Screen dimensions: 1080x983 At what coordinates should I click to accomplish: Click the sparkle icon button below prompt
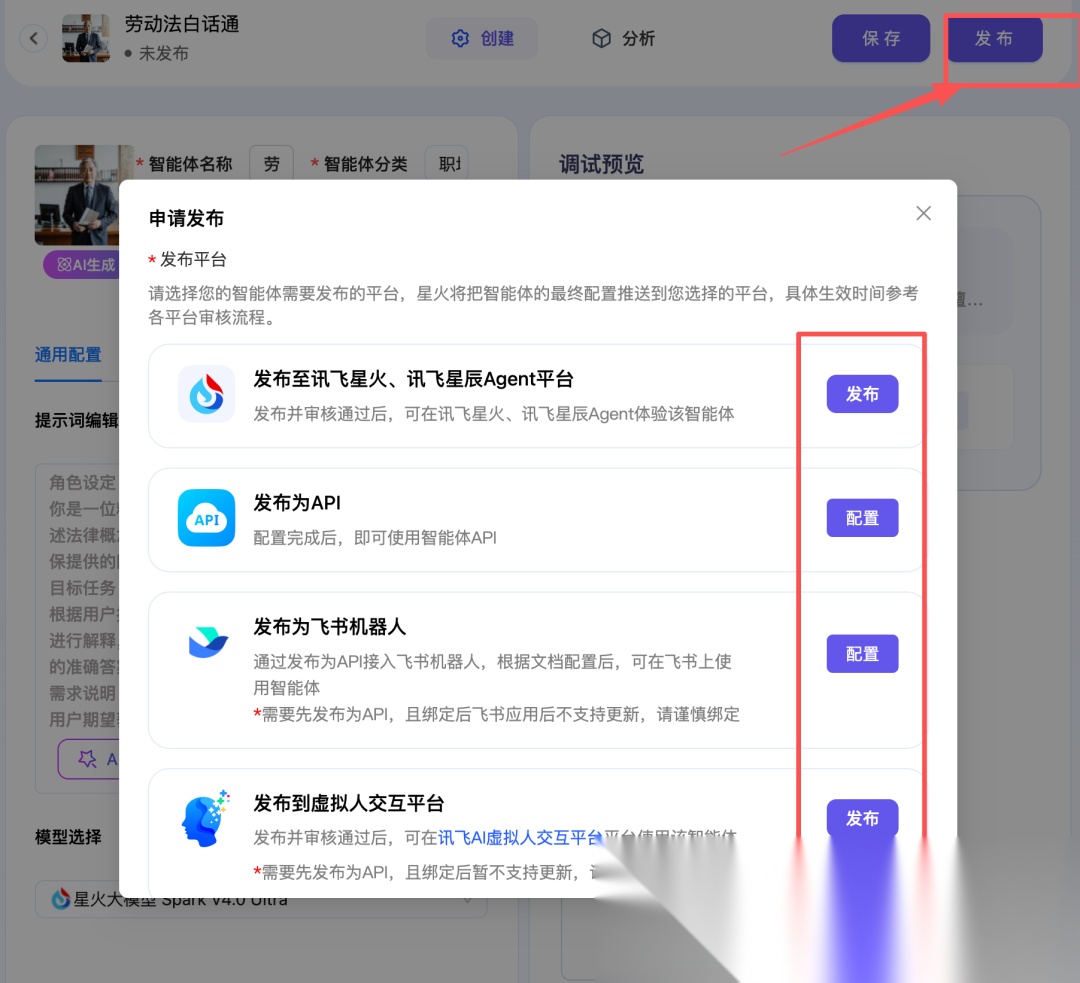coord(88,759)
